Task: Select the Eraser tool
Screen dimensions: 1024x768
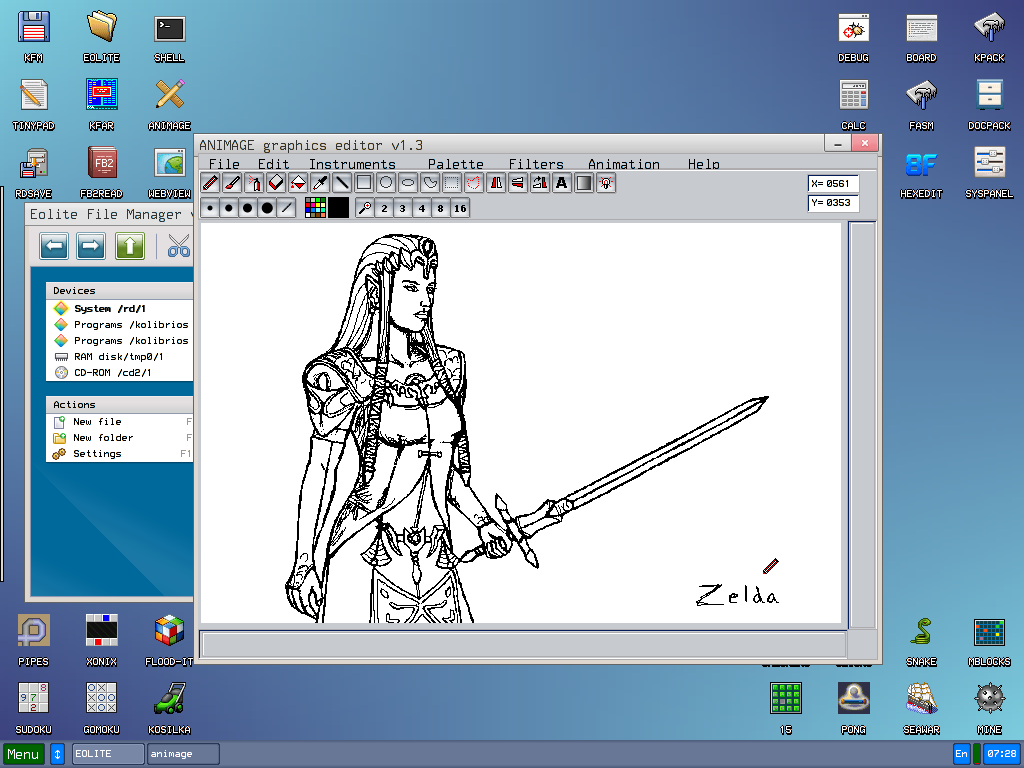Action: point(275,182)
